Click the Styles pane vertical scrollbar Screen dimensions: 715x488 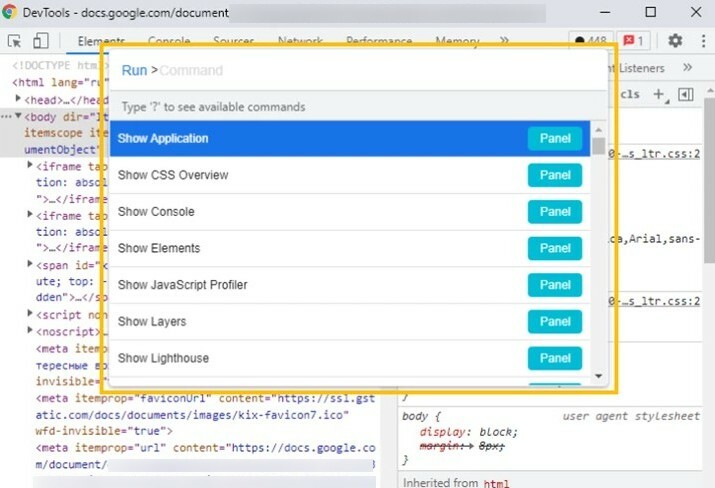(x=710, y=182)
